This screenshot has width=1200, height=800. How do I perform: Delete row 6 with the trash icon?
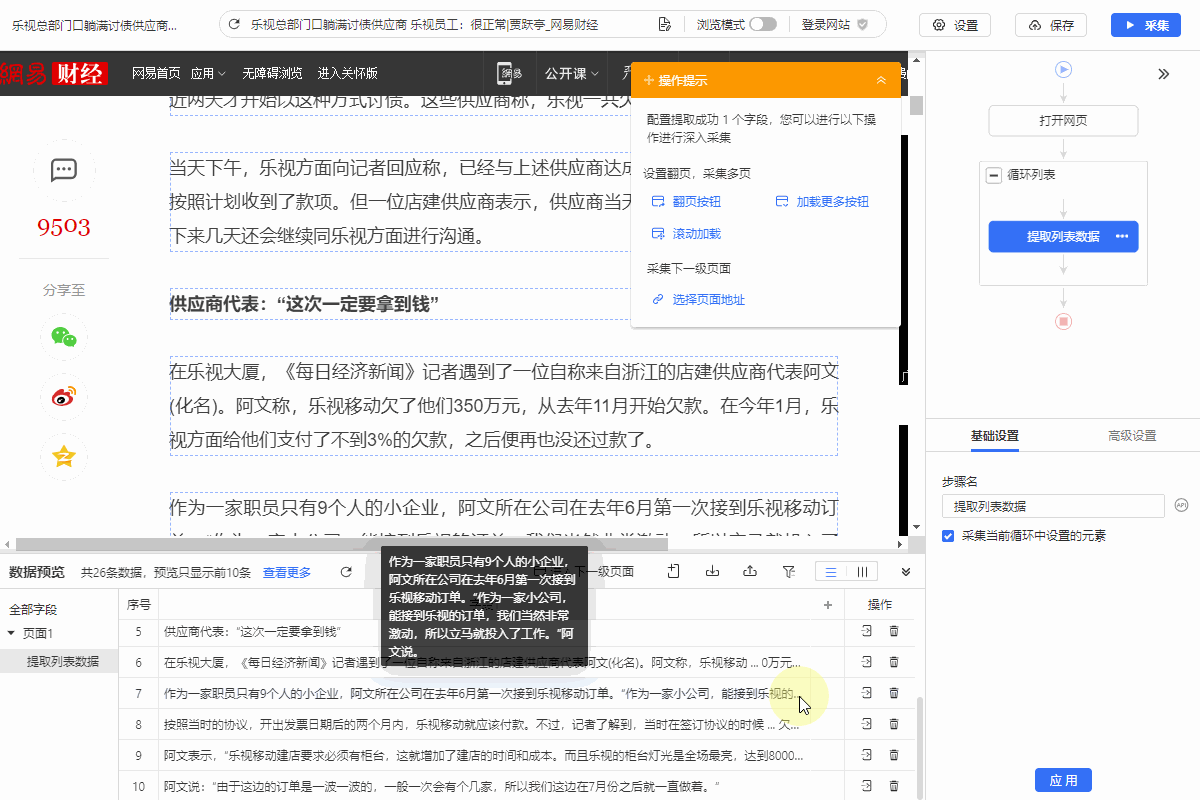click(894, 661)
